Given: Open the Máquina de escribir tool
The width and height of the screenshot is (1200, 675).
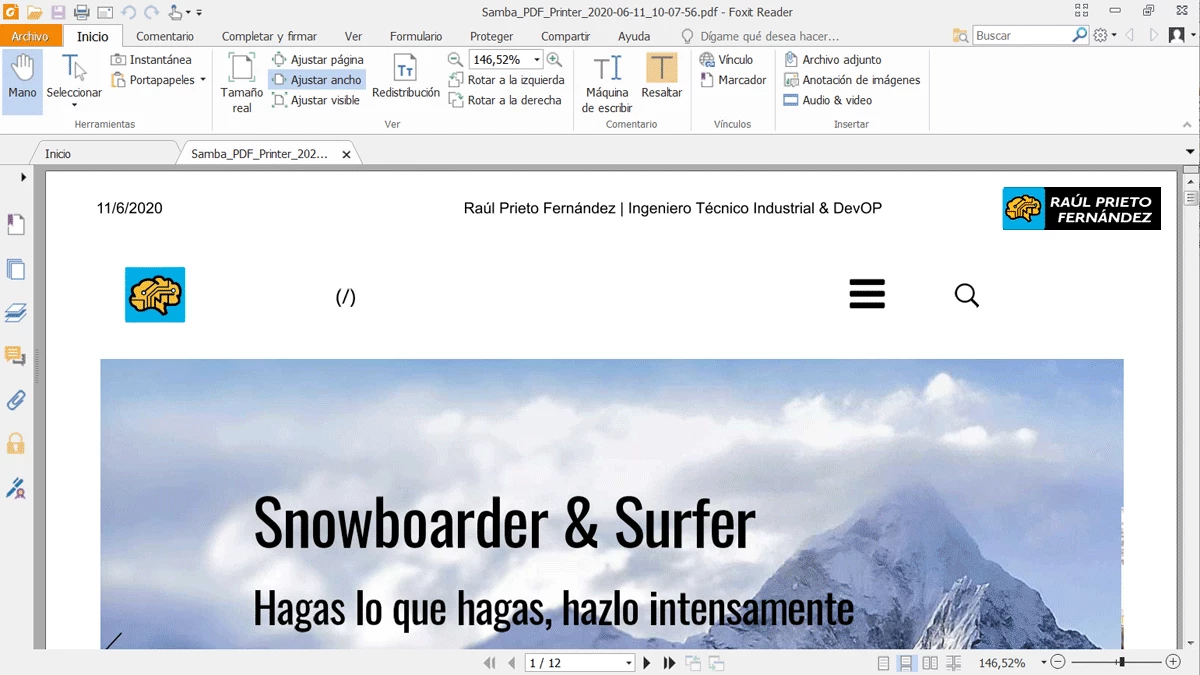Looking at the screenshot, I should point(606,80).
